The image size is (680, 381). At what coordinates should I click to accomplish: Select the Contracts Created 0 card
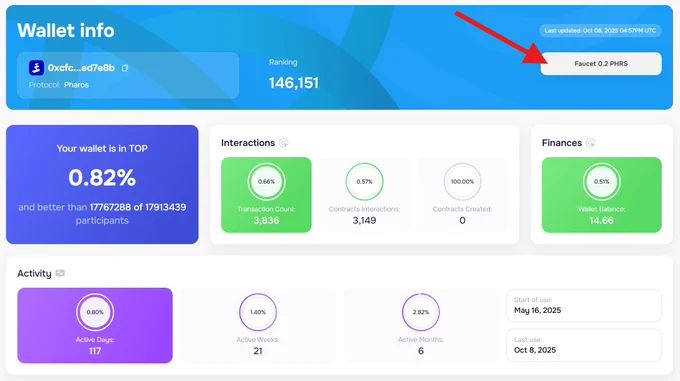[462, 195]
